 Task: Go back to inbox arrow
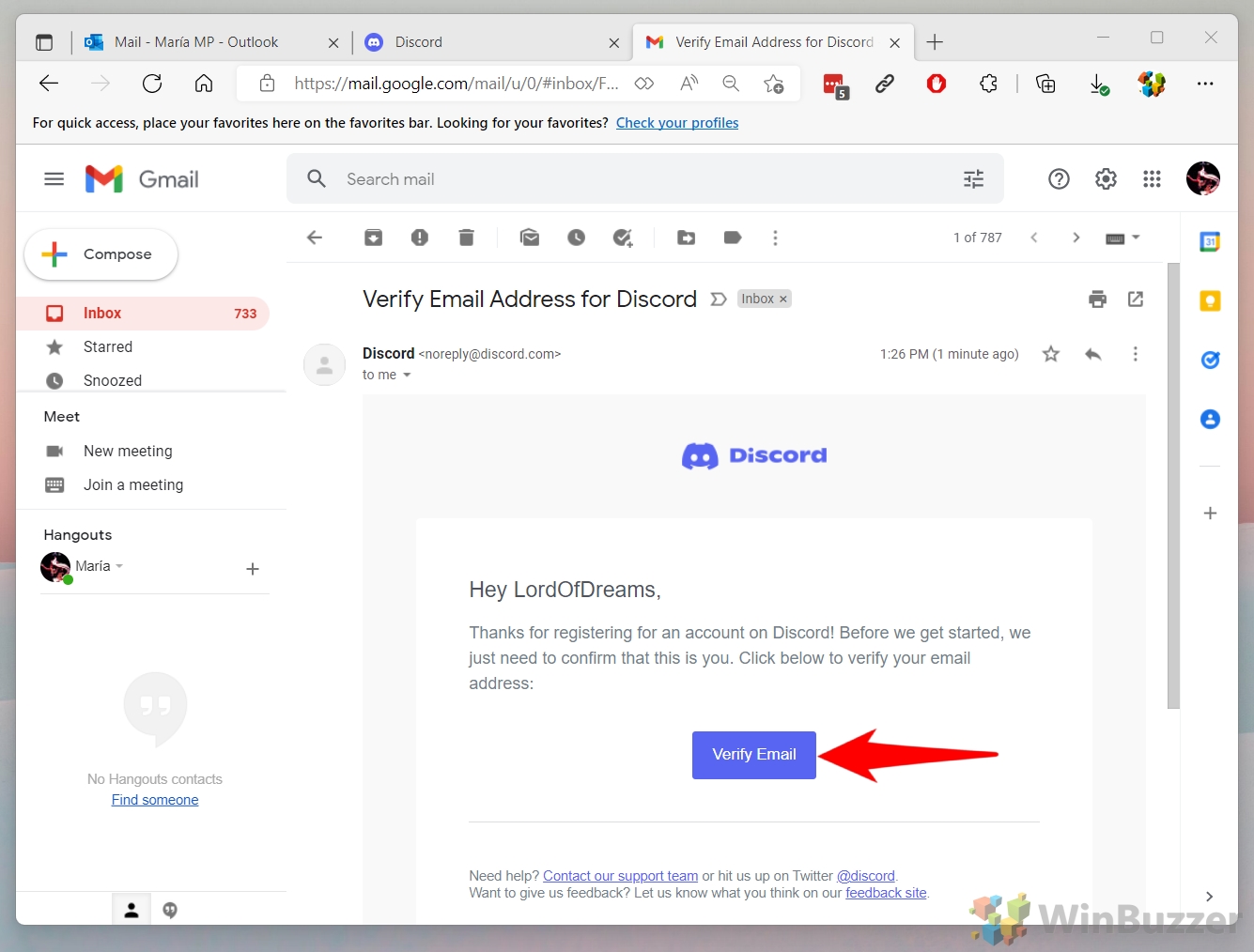(315, 238)
